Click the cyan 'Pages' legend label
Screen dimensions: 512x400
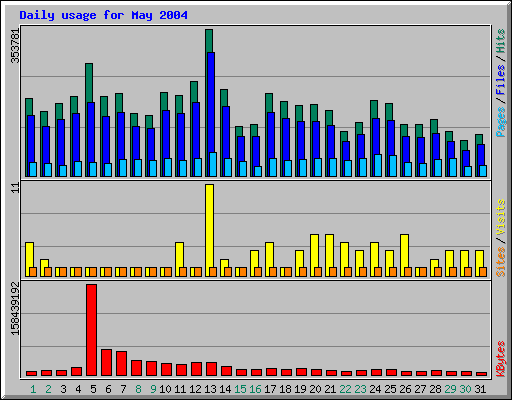(501, 122)
